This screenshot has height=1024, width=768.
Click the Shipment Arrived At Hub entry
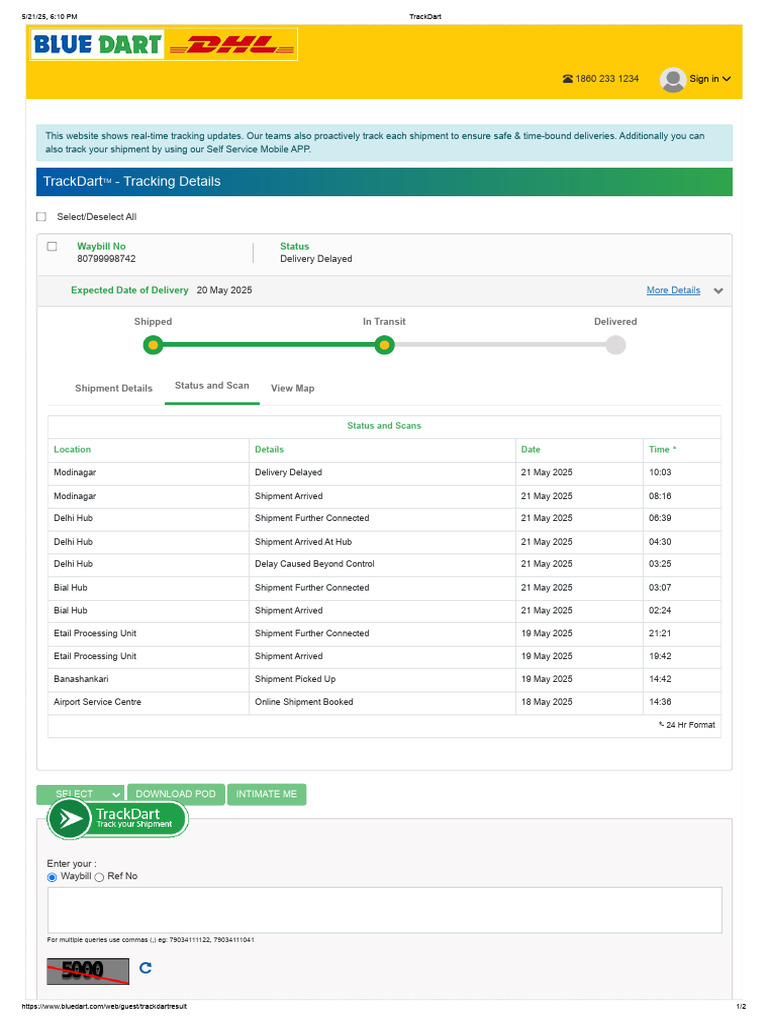(x=304, y=542)
